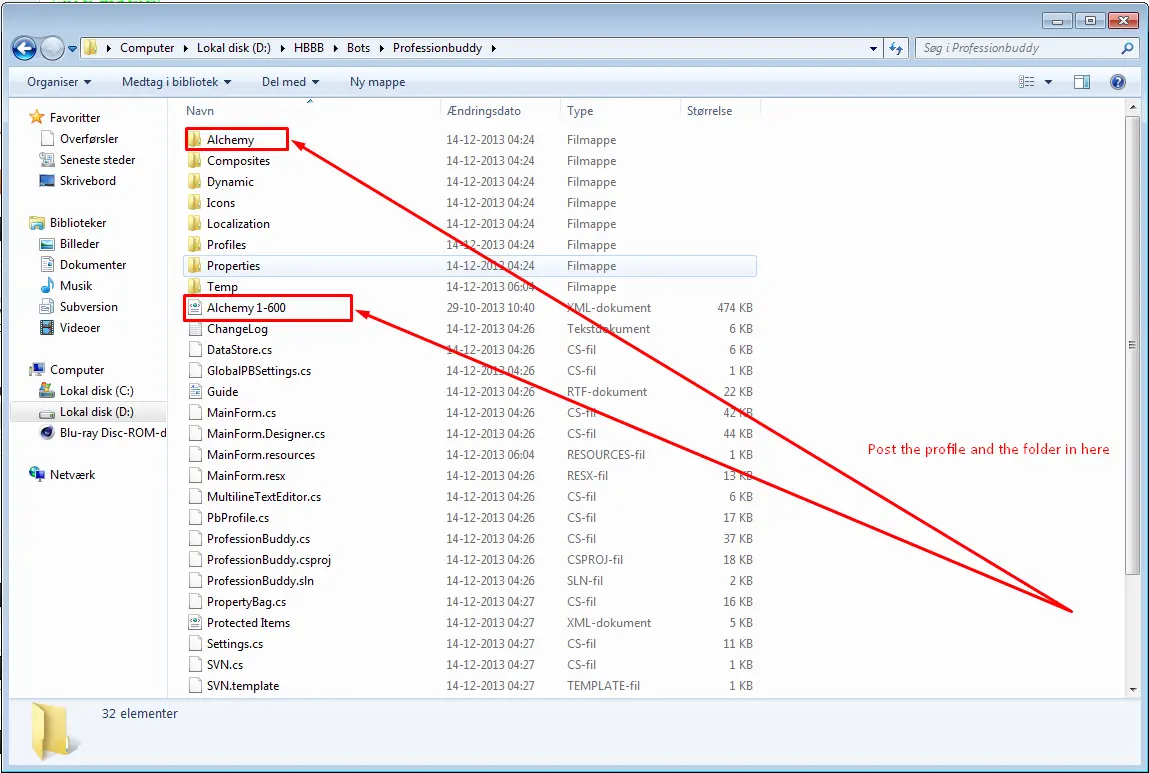Screen dimensions: 1149x773
Task: Click the scrollbar down arrow in file list
Action: coord(1133,689)
